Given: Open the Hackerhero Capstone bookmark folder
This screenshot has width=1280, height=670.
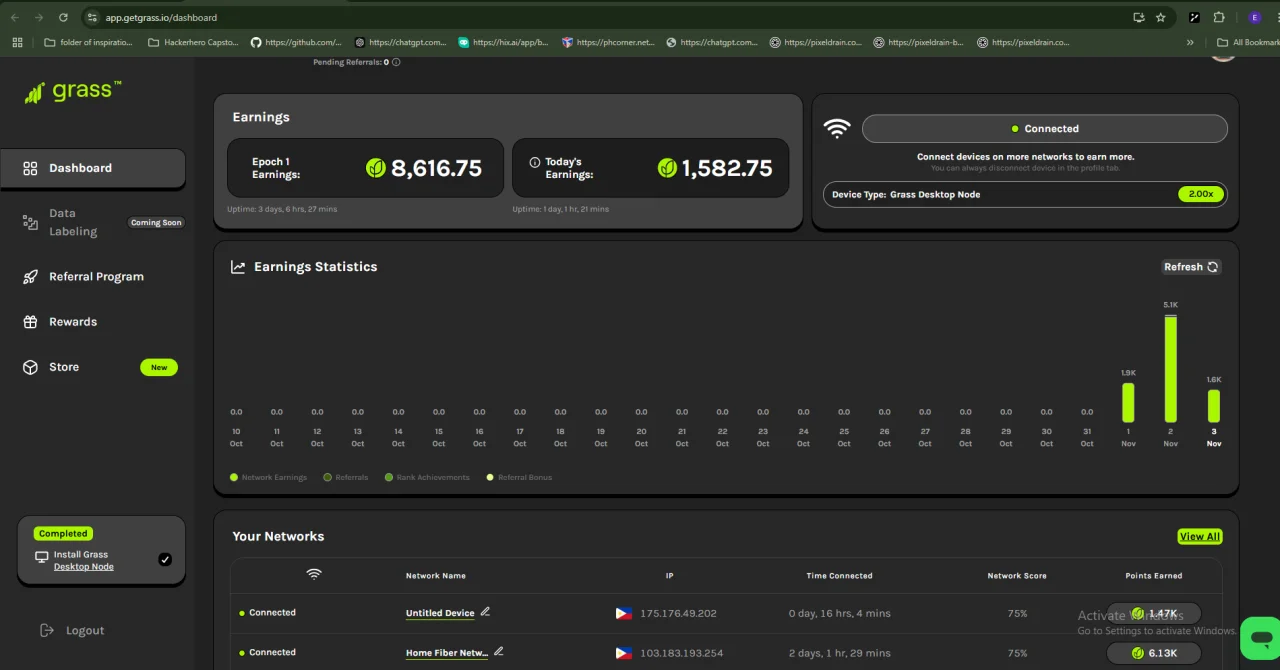Looking at the screenshot, I should (x=193, y=42).
